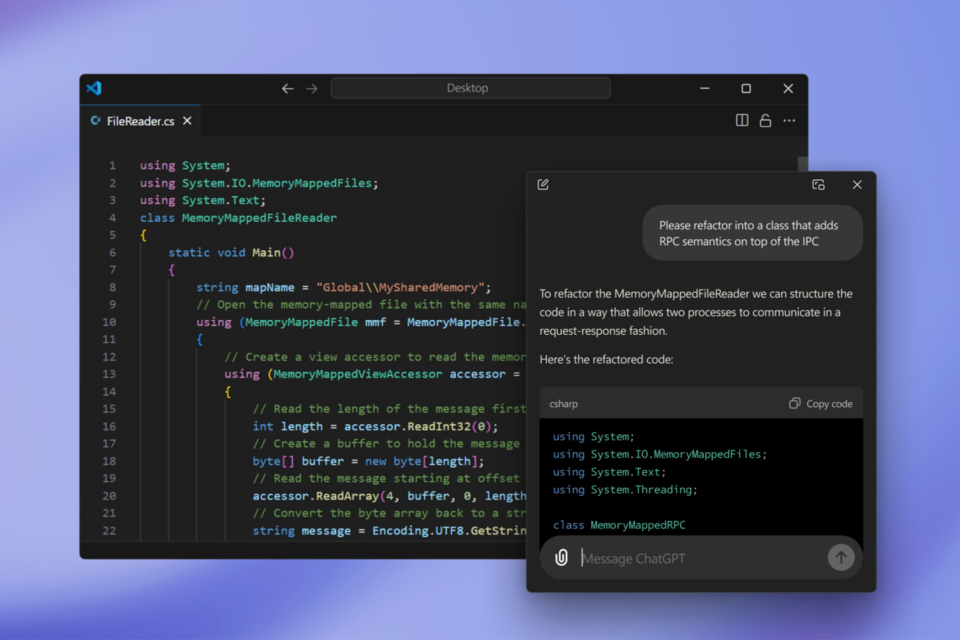
Task: Close the FileReader.cs tab
Action: tap(187, 121)
